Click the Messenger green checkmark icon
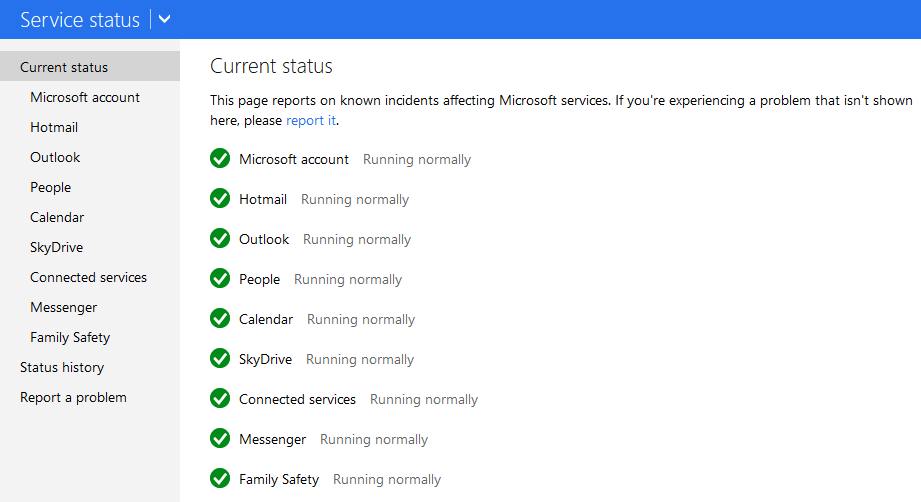Viewport: 921px width, 502px height. (220, 438)
